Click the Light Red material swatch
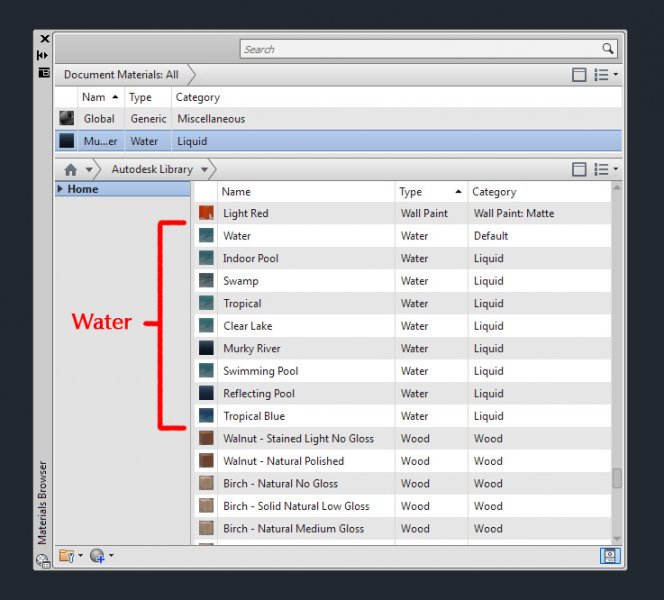This screenshot has height=600, width=664. coord(206,213)
